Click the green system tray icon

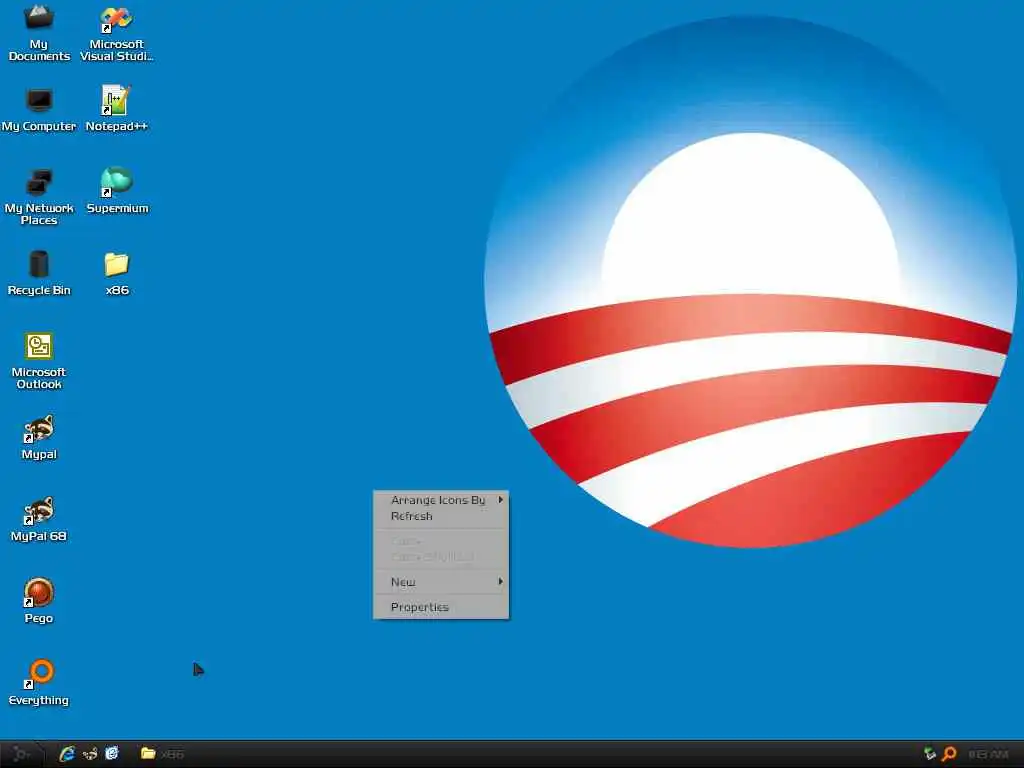[930, 754]
